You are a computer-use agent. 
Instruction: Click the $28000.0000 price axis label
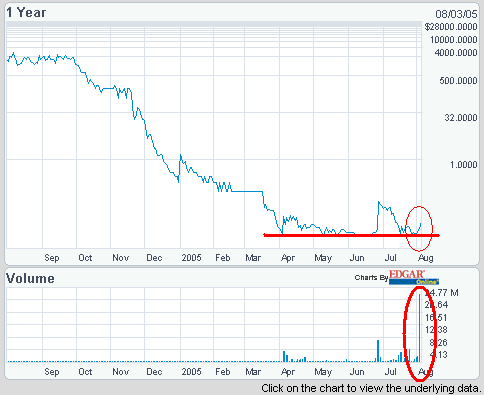coord(451,27)
